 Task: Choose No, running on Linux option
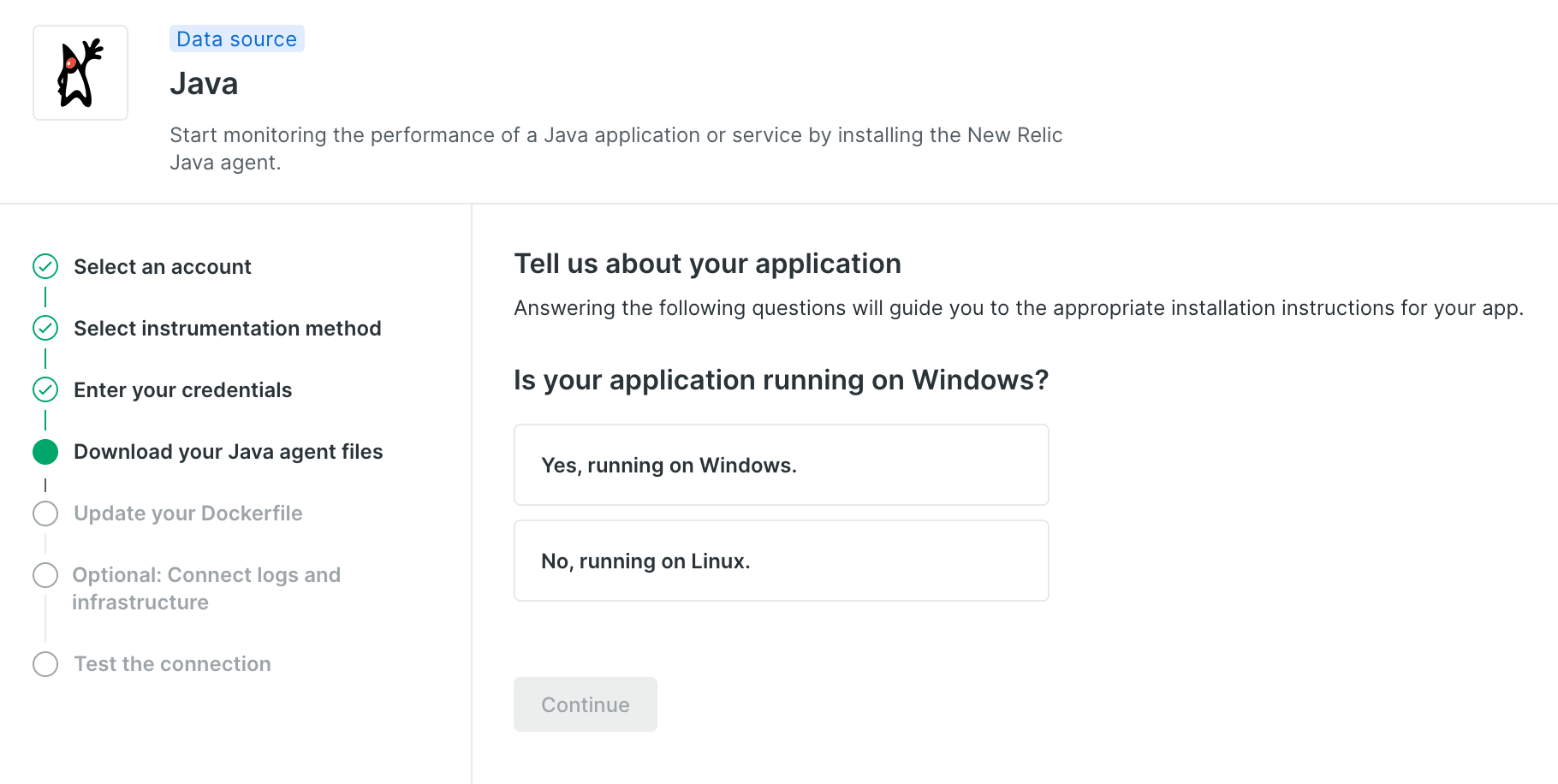(781, 561)
